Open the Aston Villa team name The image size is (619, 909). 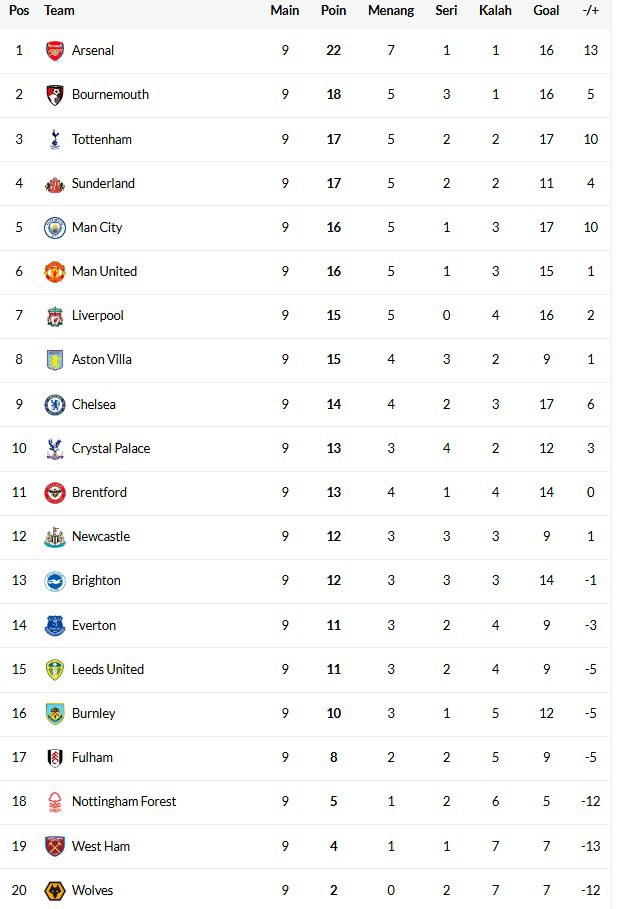[102, 360]
